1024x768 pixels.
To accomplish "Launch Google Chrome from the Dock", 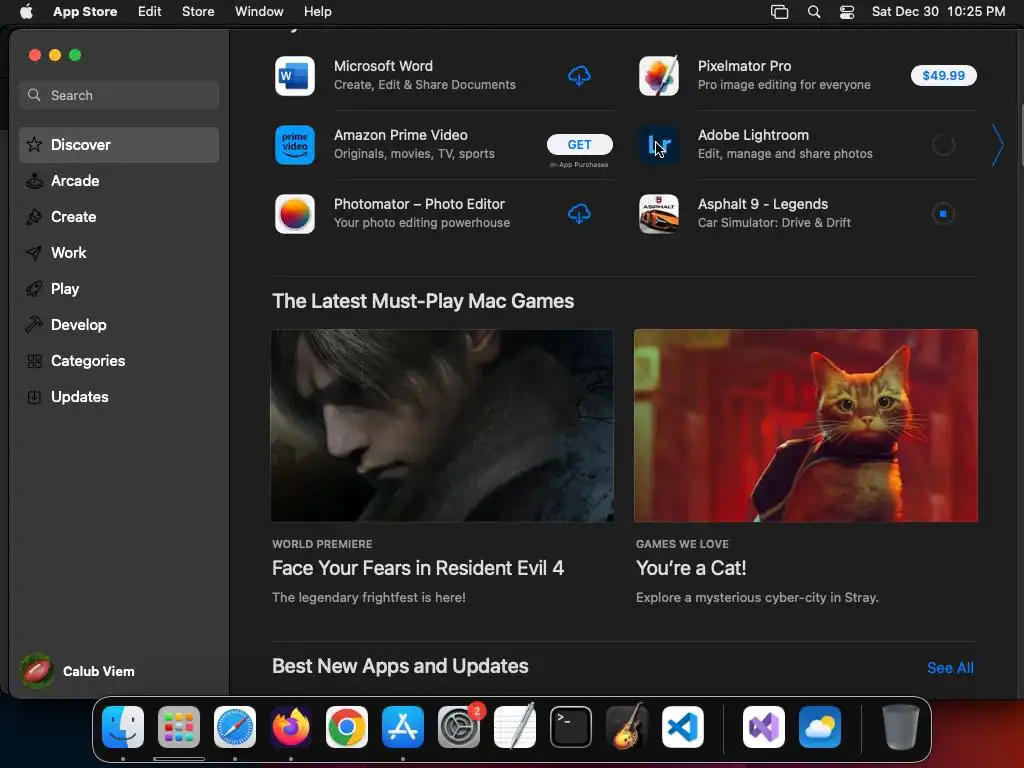I will tap(347, 727).
